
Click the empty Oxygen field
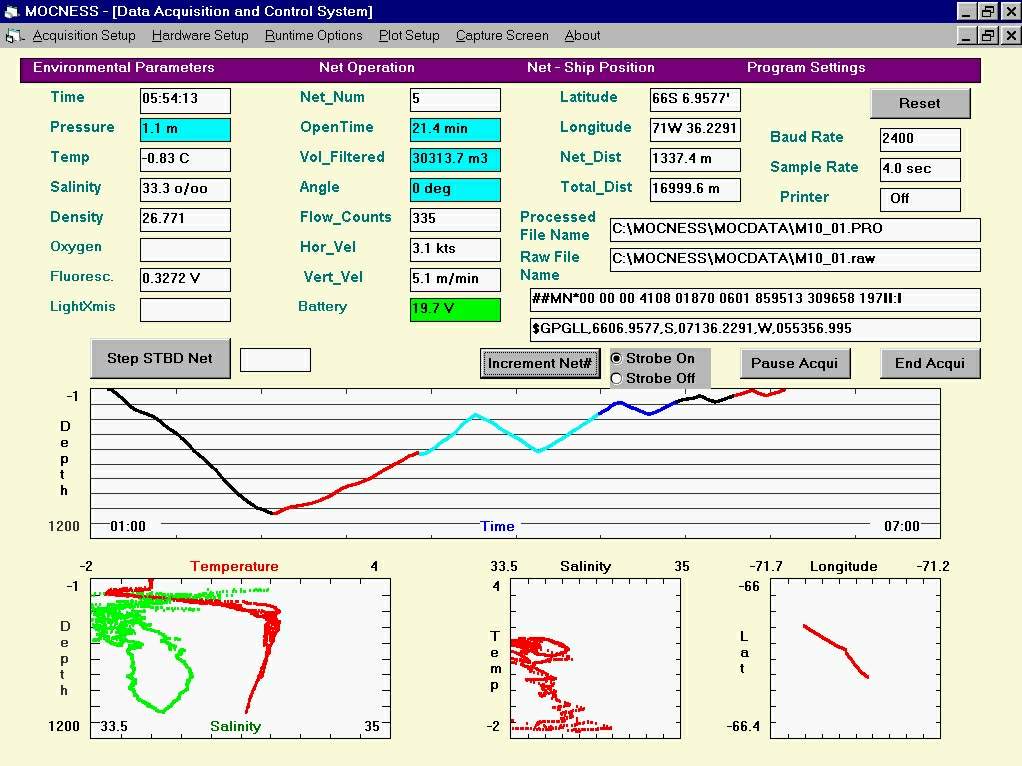pos(185,249)
